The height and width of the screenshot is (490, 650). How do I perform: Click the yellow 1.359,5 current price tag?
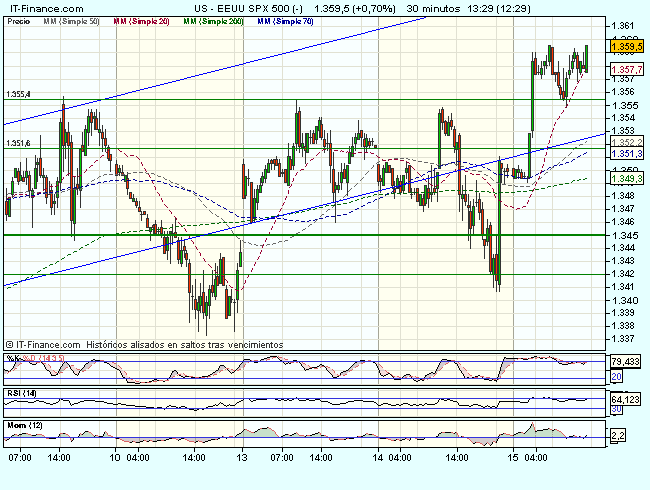627,46
